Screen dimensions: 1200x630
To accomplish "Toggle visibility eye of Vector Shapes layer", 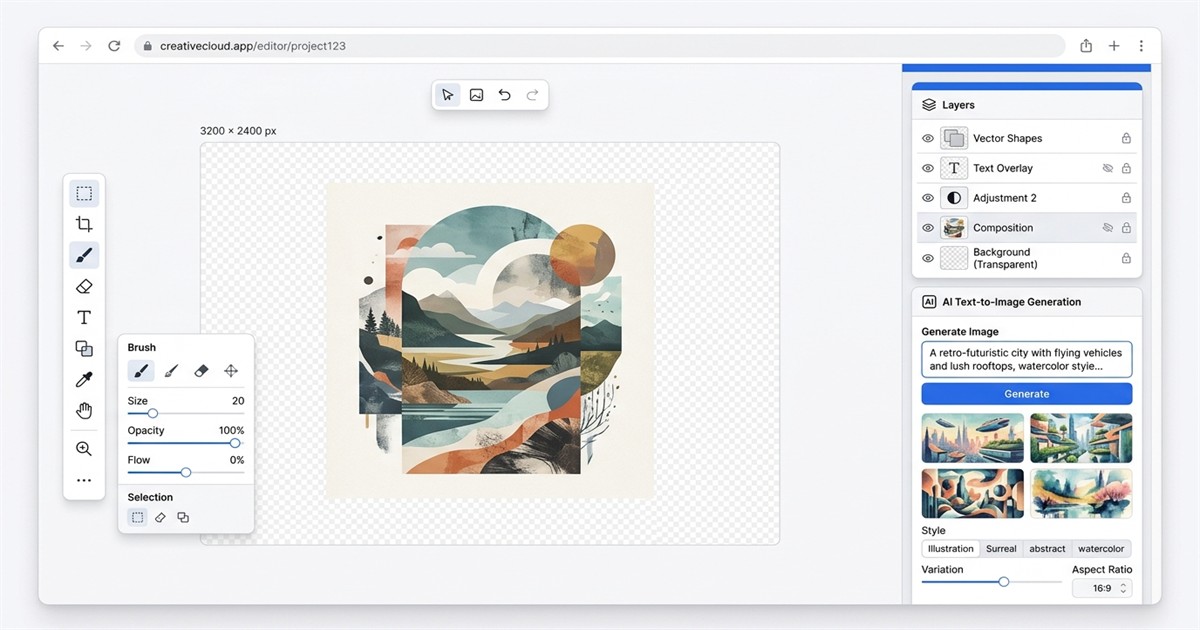I will 927,139.
